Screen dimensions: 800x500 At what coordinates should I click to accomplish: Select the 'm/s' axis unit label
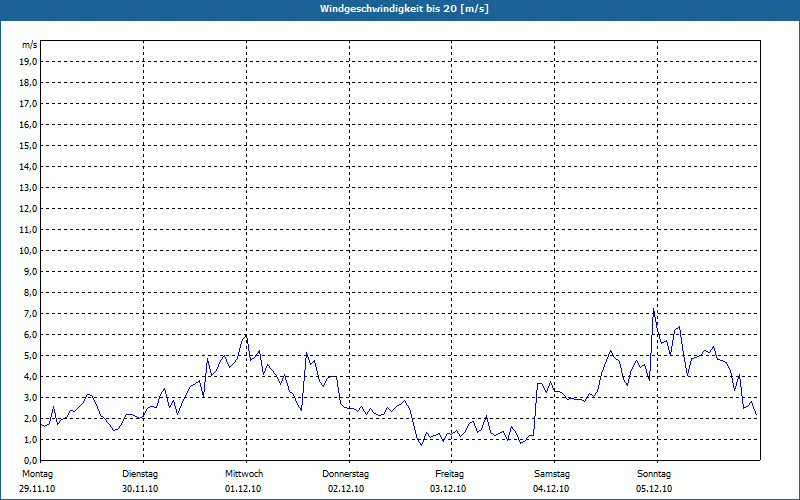(x=30, y=45)
